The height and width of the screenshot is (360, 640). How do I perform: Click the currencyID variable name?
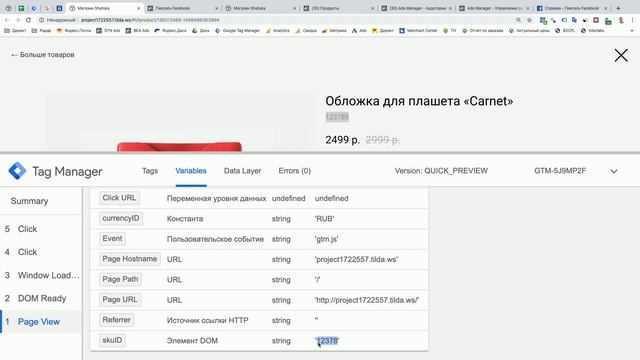121,218
